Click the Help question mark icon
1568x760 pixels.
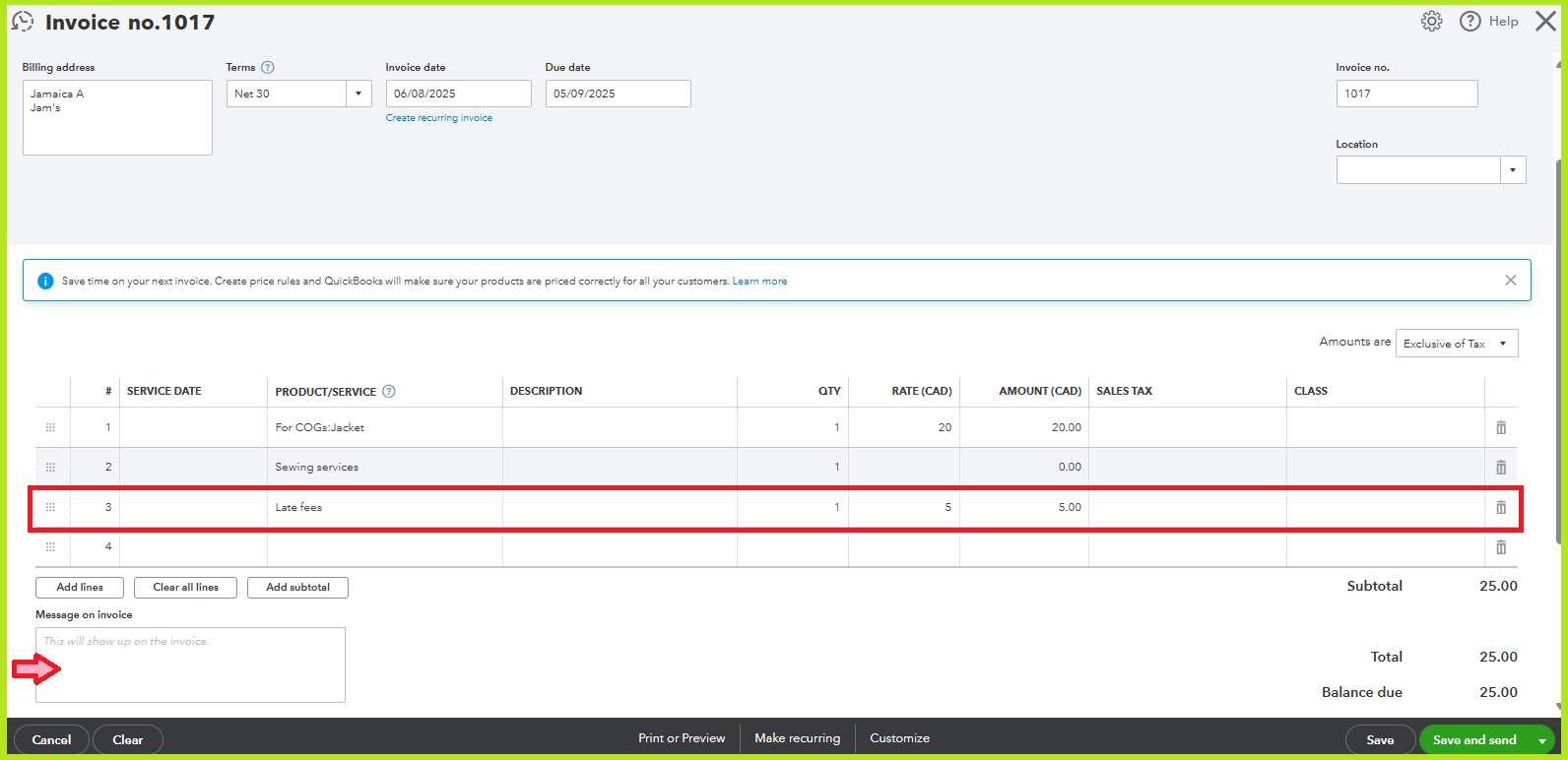coord(1470,22)
